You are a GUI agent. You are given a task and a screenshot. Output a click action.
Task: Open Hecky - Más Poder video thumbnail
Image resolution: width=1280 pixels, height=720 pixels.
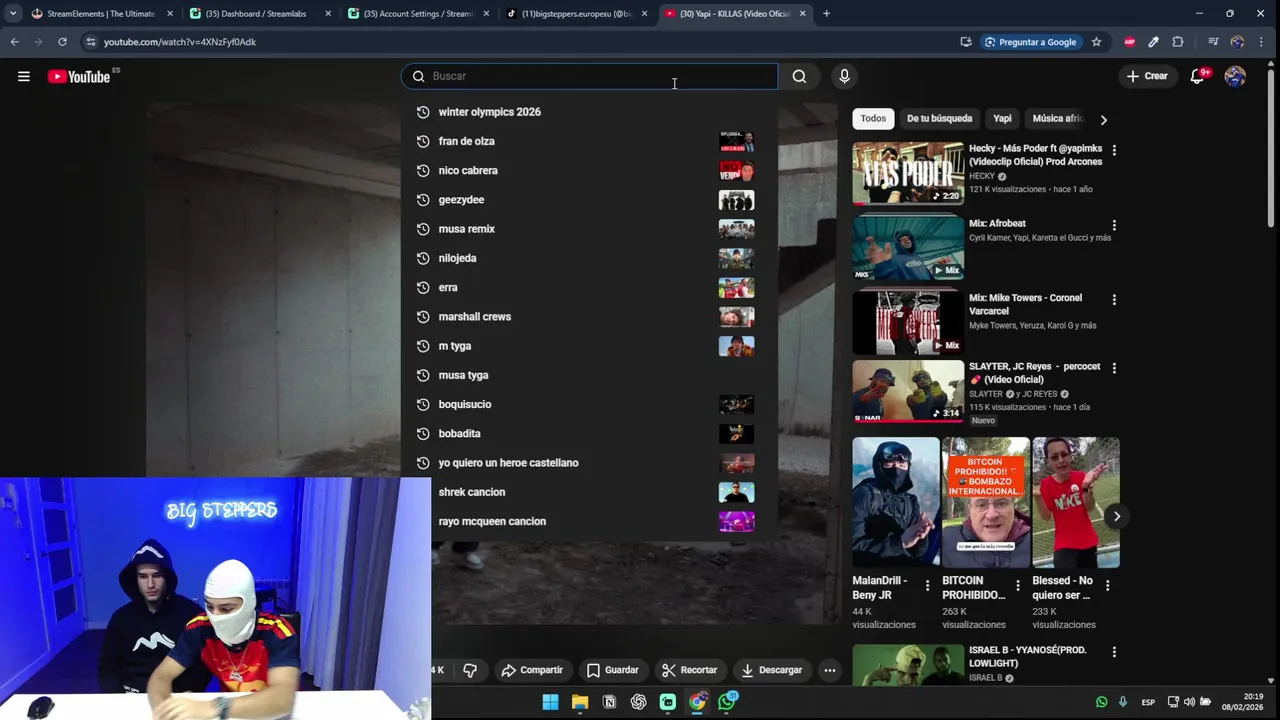tap(908, 173)
